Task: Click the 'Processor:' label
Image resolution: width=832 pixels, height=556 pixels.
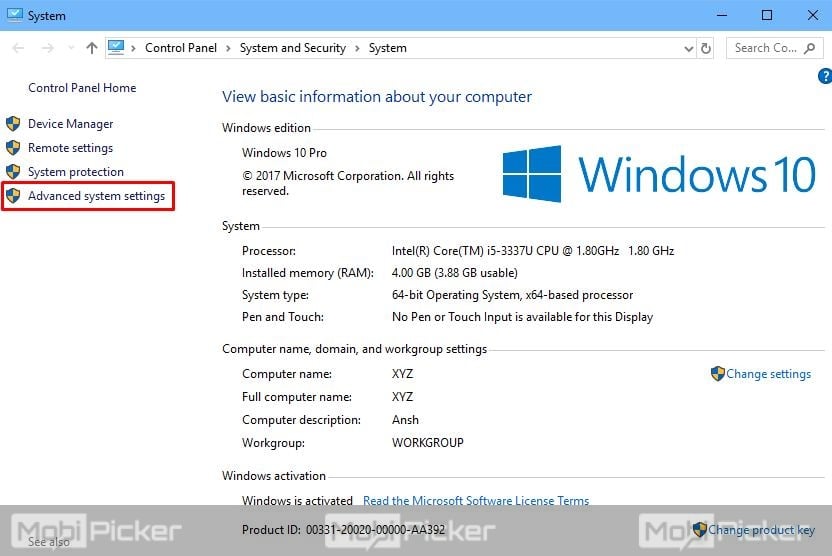Action: point(269,250)
